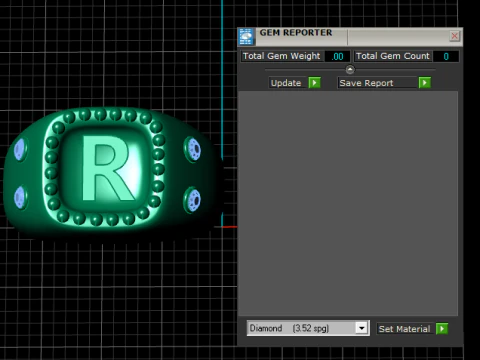Select the lower-left blue gem on ring
This screenshot has height=360, width=480.
click(20, 197)
